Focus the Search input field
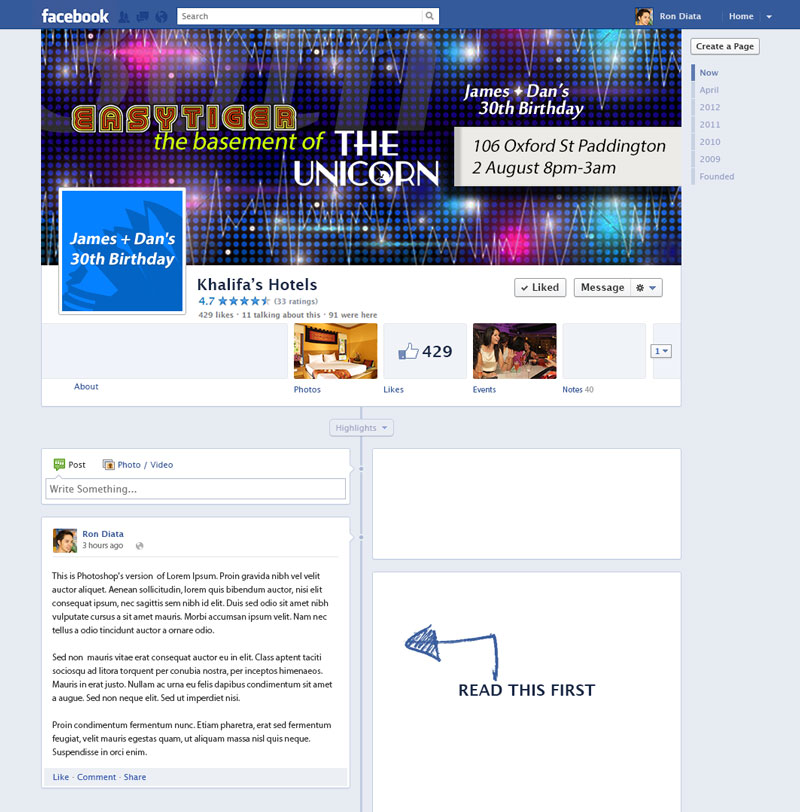 300,16
